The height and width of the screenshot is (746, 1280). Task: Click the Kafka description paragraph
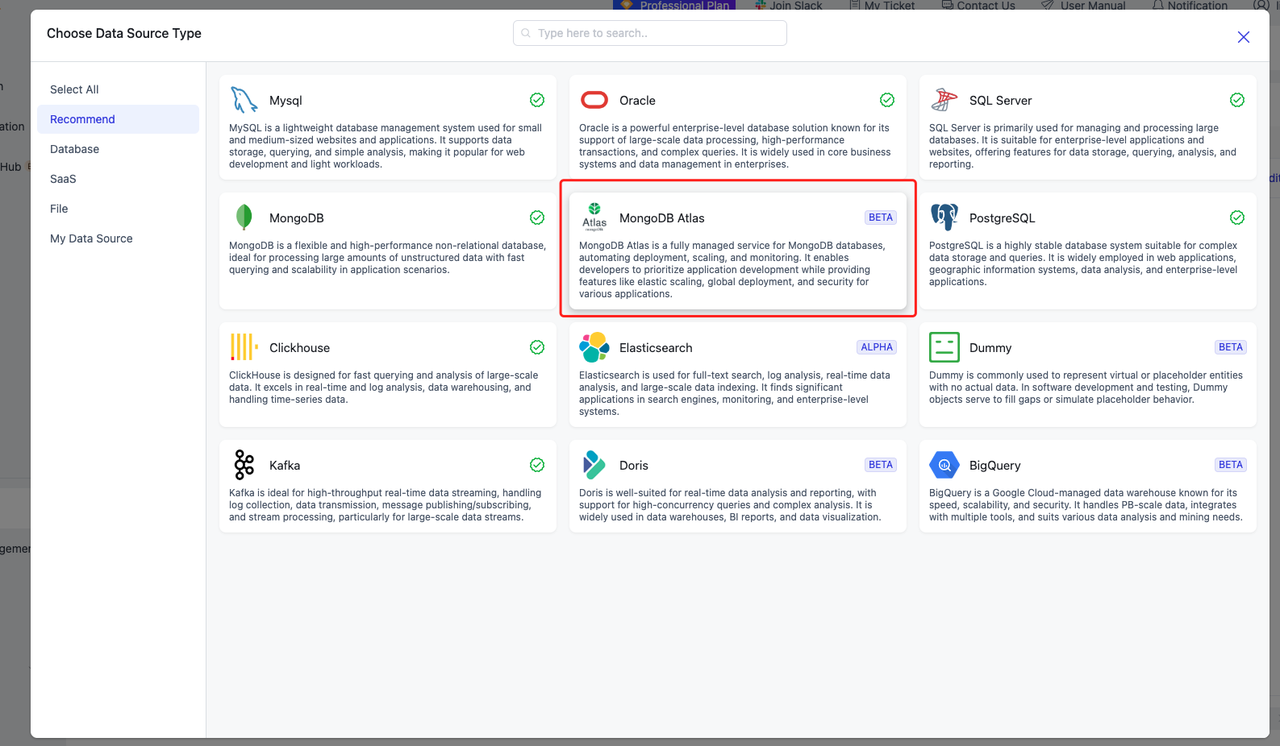coord(386,505)
